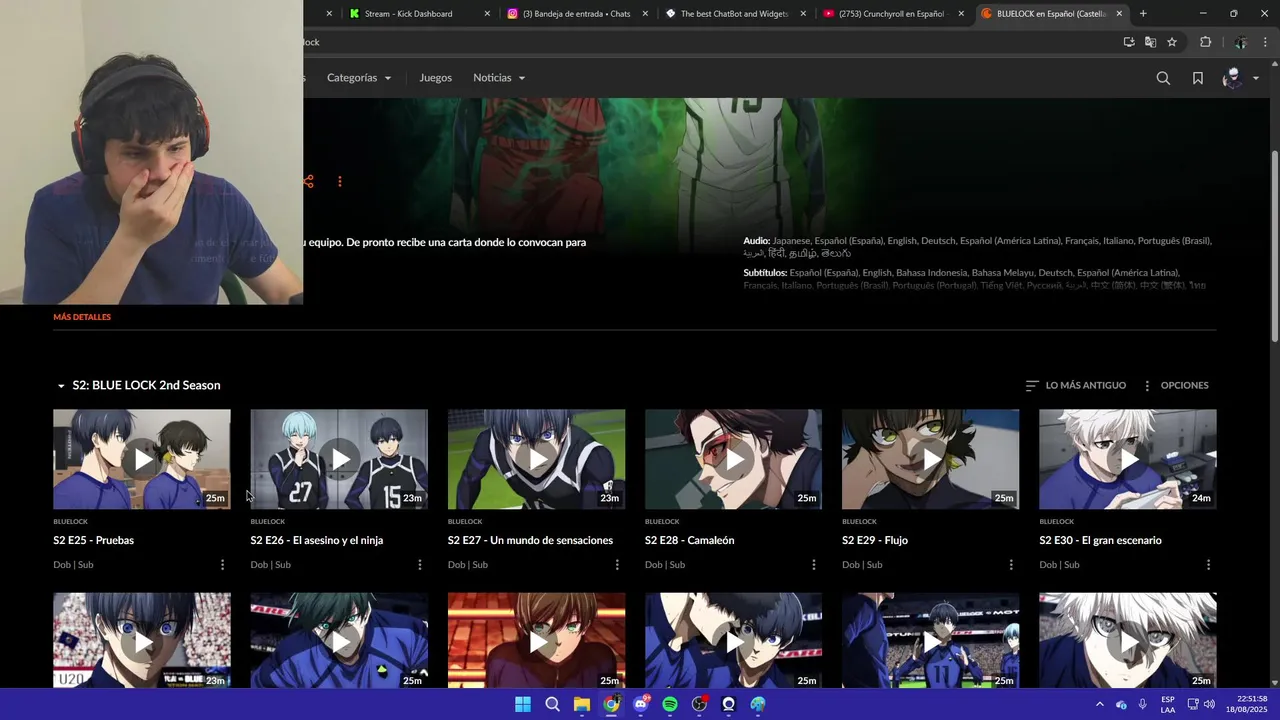
Task: Play the second-row orange-haired character episode thumbnail
Action: tap(536, 640)
